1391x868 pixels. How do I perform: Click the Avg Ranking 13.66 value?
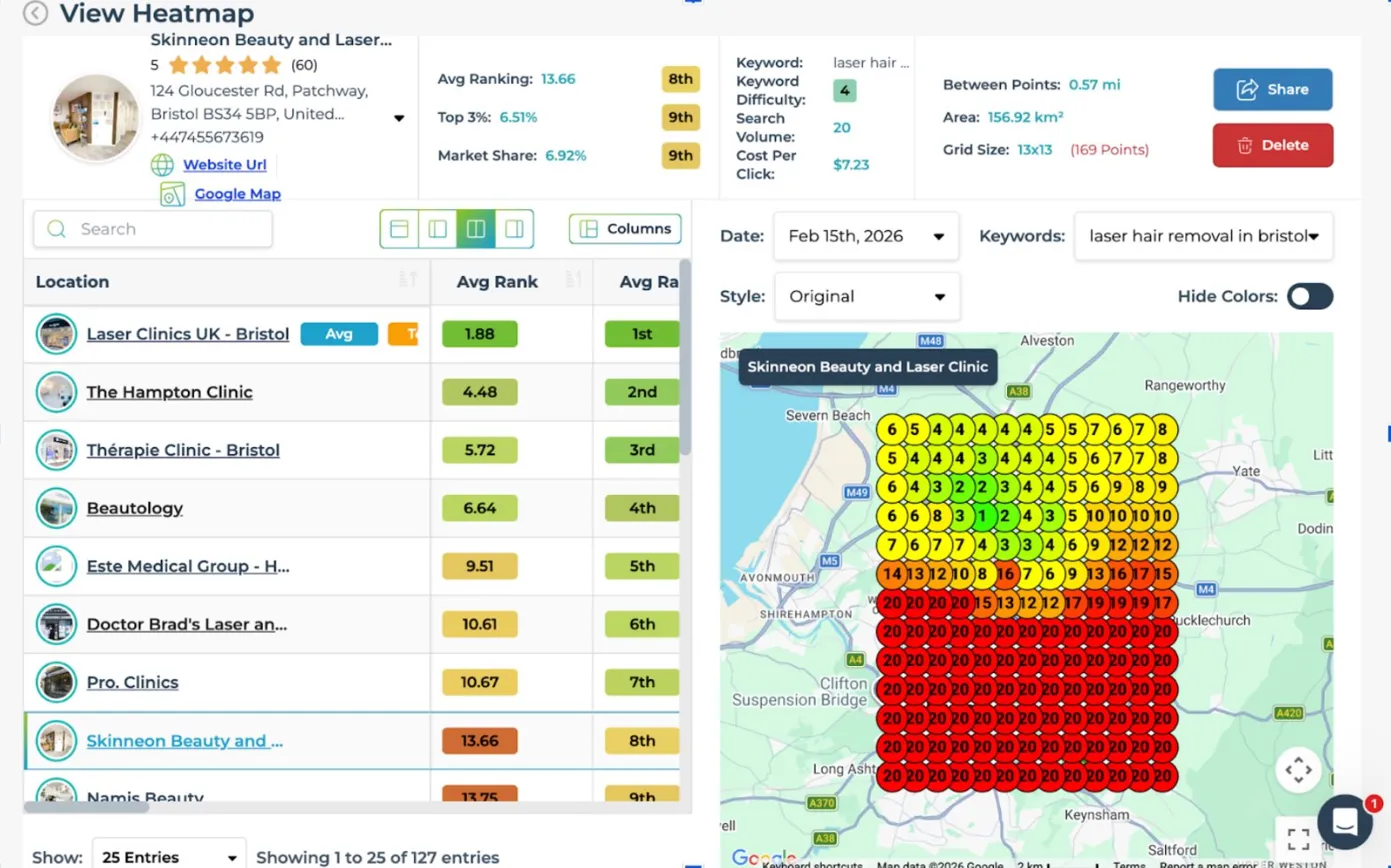(558, 79)
